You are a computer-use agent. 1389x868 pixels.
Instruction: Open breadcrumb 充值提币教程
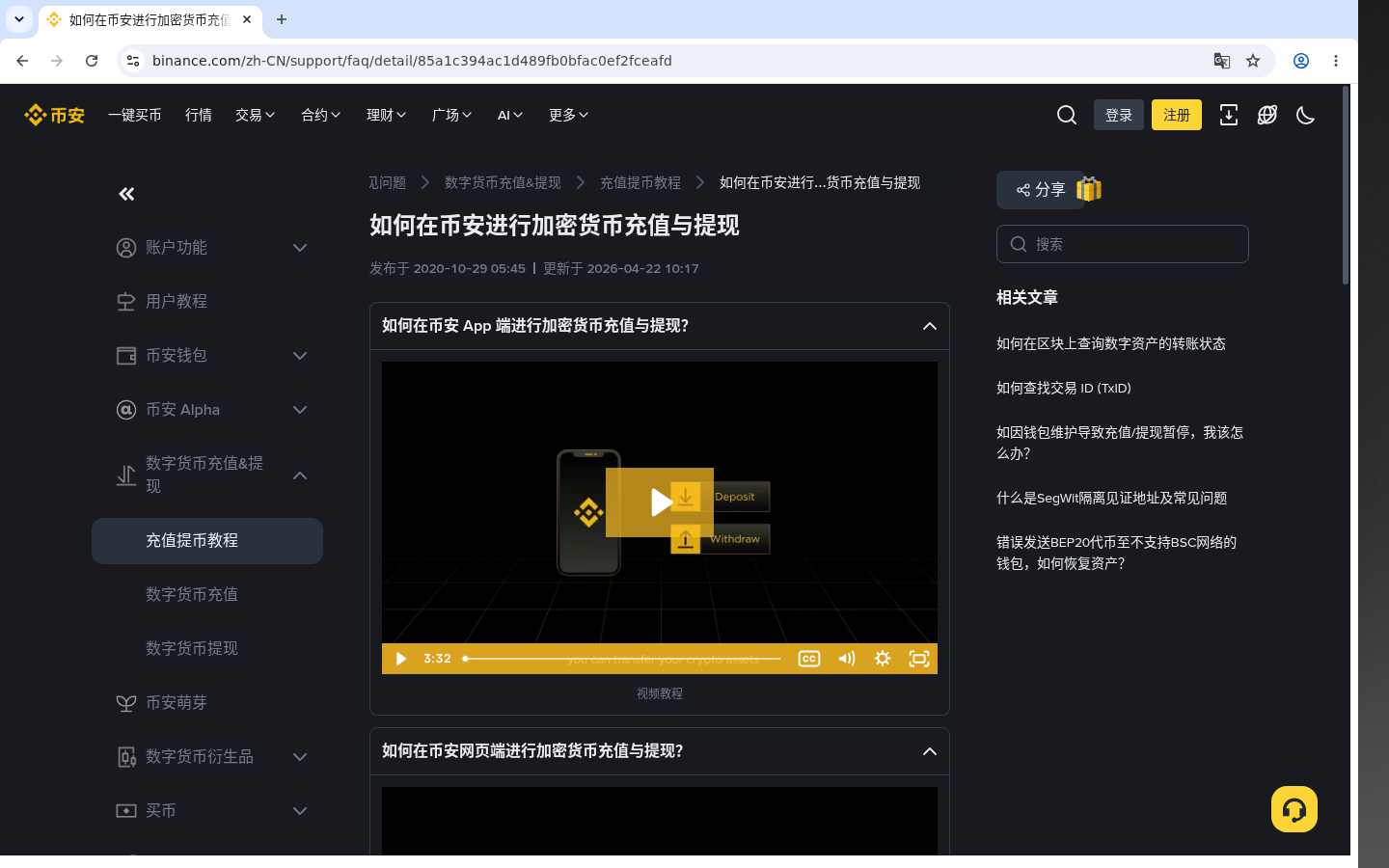pos(640,182)
